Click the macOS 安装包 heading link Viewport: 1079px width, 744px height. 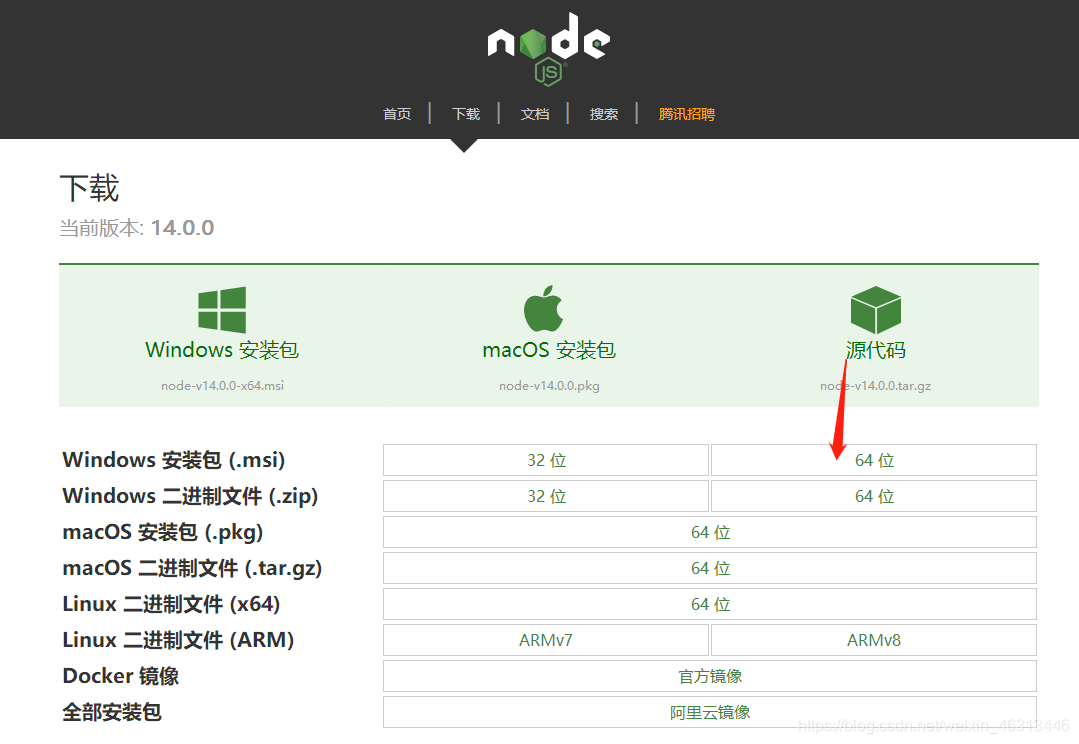549,350
